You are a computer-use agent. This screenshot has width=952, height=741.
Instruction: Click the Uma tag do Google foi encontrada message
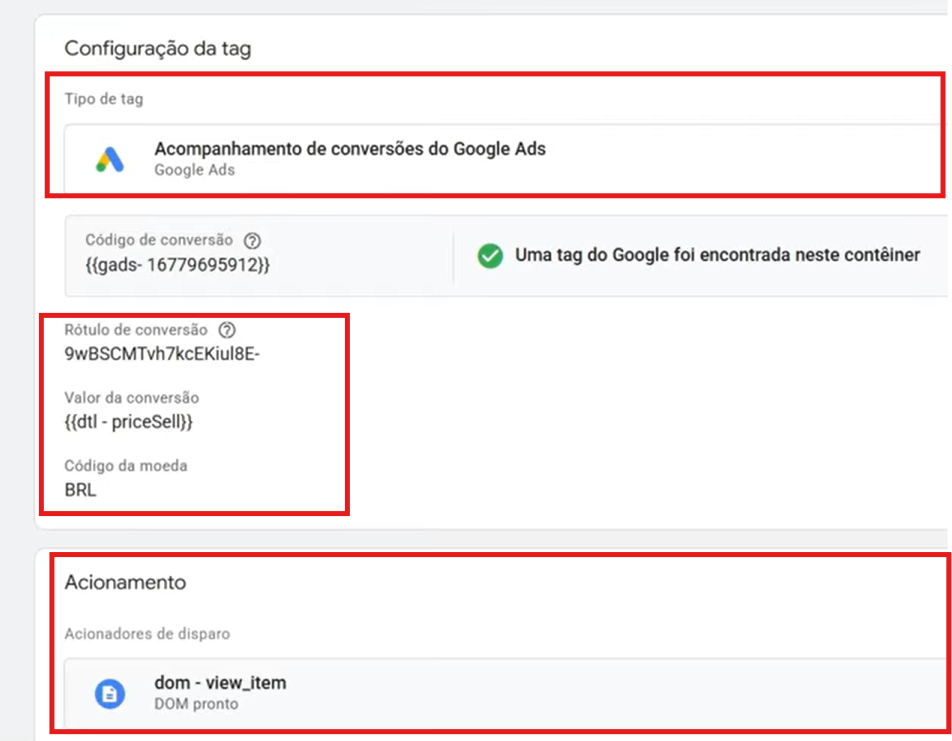click(718, 255)
